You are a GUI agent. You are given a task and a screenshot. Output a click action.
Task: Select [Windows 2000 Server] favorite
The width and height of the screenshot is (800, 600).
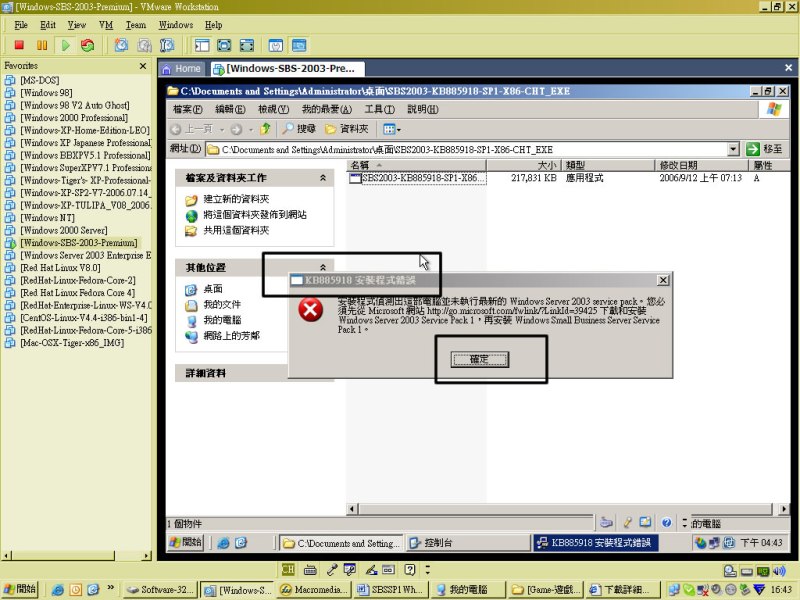pos(63,230)
